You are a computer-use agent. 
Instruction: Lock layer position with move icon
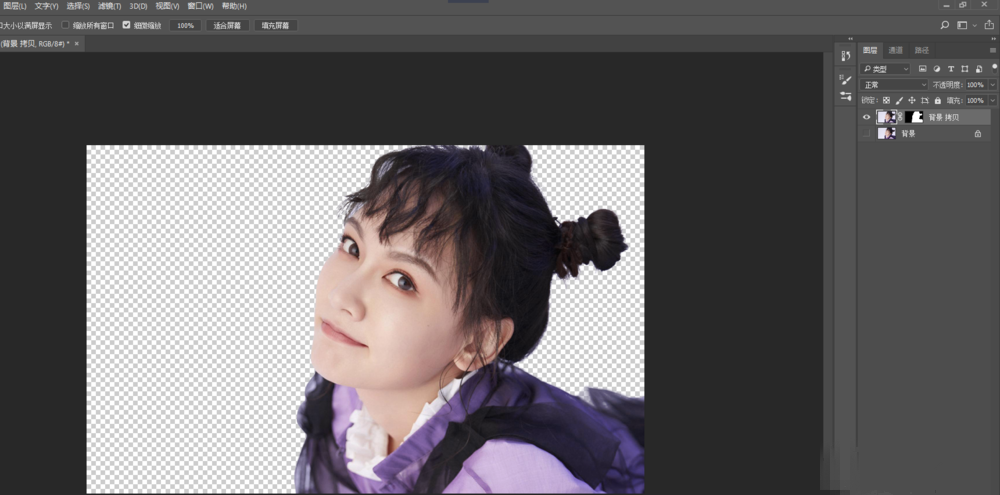coord(912,101)
